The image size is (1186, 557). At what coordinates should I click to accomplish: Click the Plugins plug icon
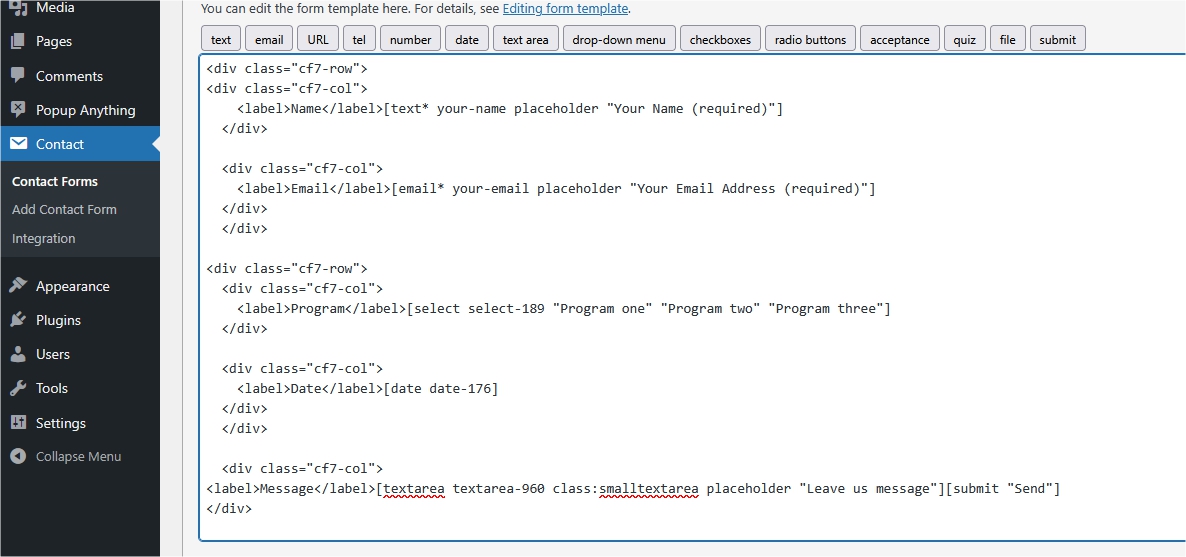[18, 320]
